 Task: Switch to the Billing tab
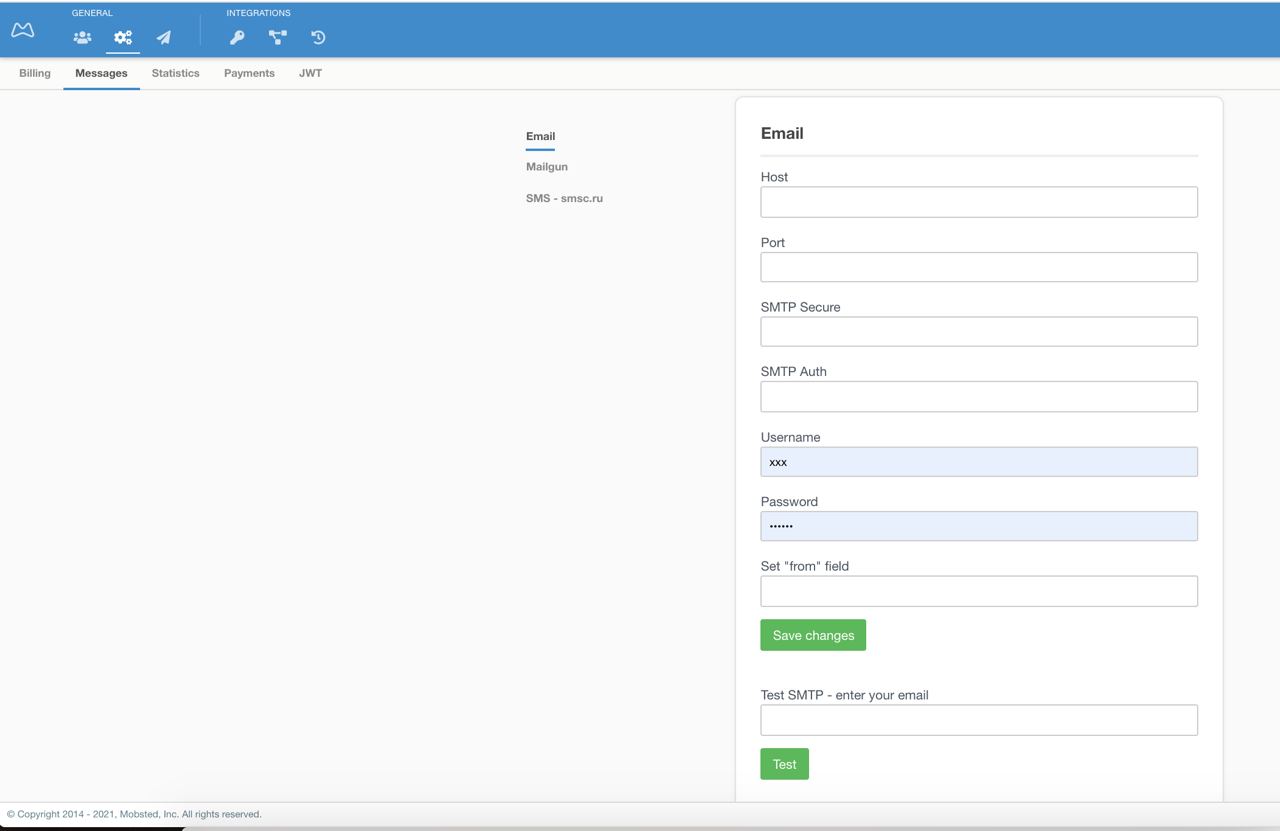pos(35,73)
